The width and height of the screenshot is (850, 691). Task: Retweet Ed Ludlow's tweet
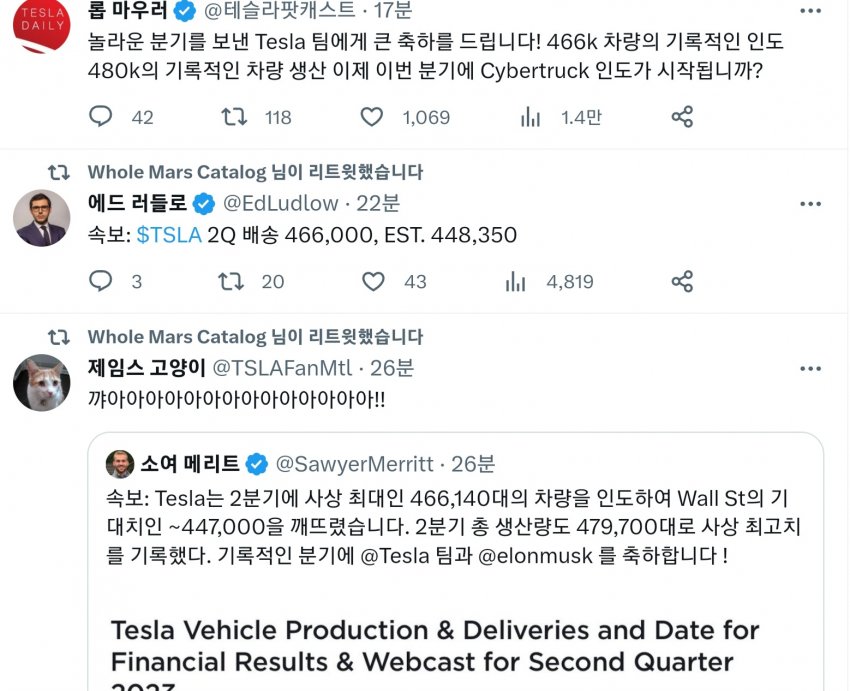pos(232,281)
